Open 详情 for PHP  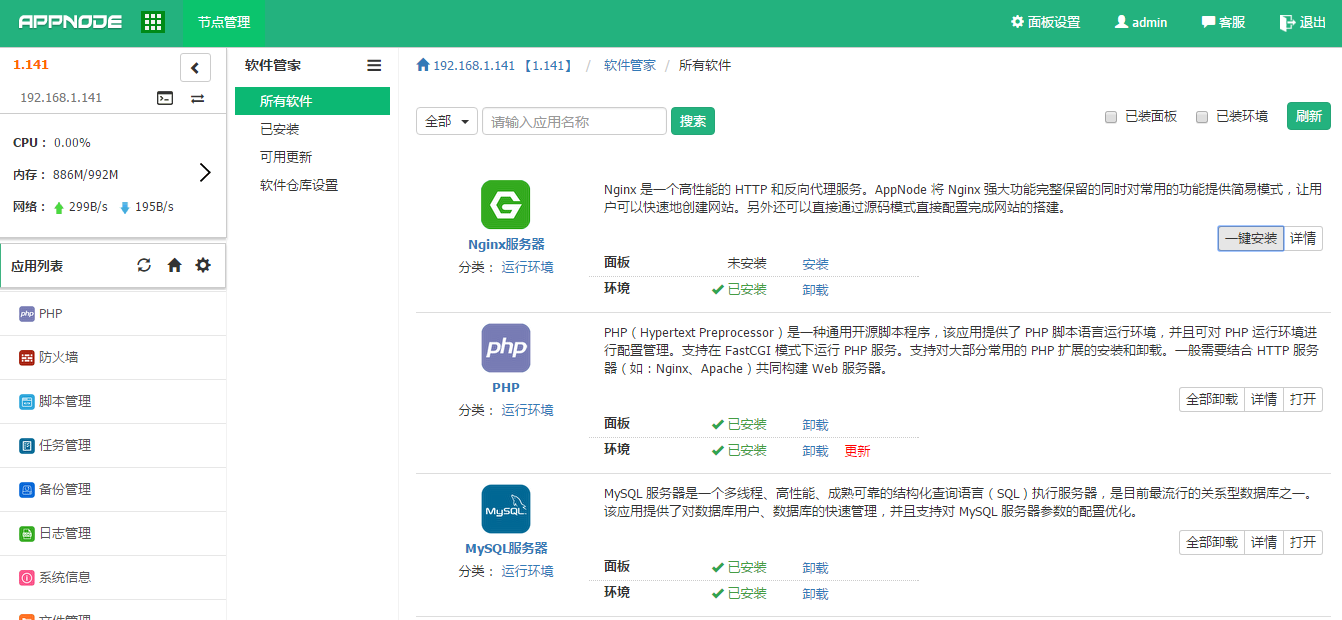click(x=1264, y=400)
